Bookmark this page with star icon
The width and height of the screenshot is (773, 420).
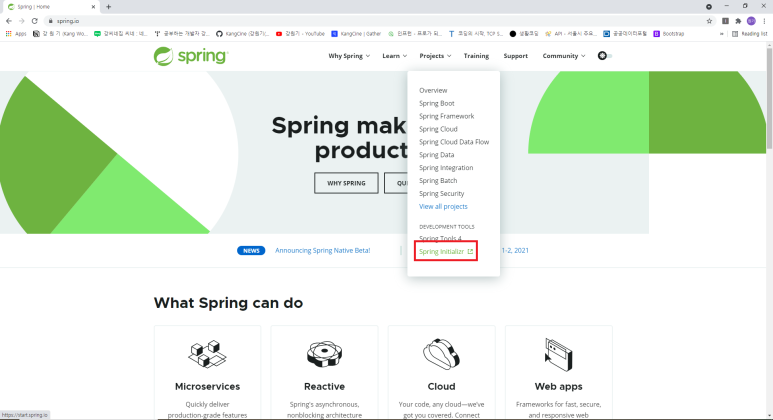tap(709, 21)
